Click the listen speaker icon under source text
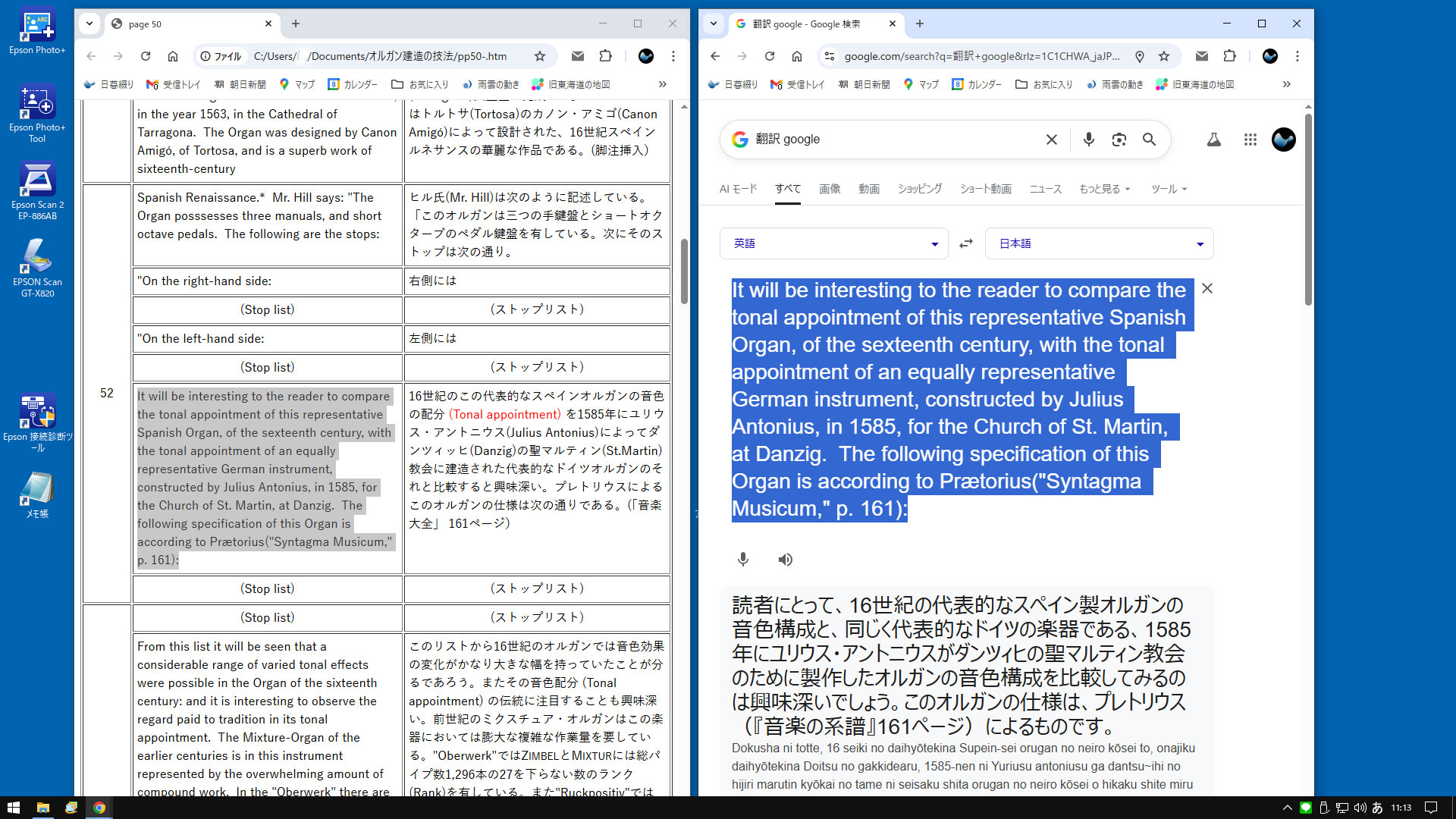This screenshot has height=819, width=1456. tap(785, 560)
